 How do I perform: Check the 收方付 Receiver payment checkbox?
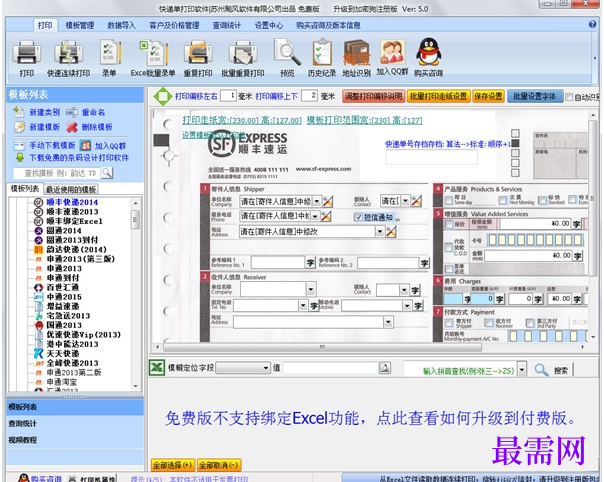coord(489,322)
